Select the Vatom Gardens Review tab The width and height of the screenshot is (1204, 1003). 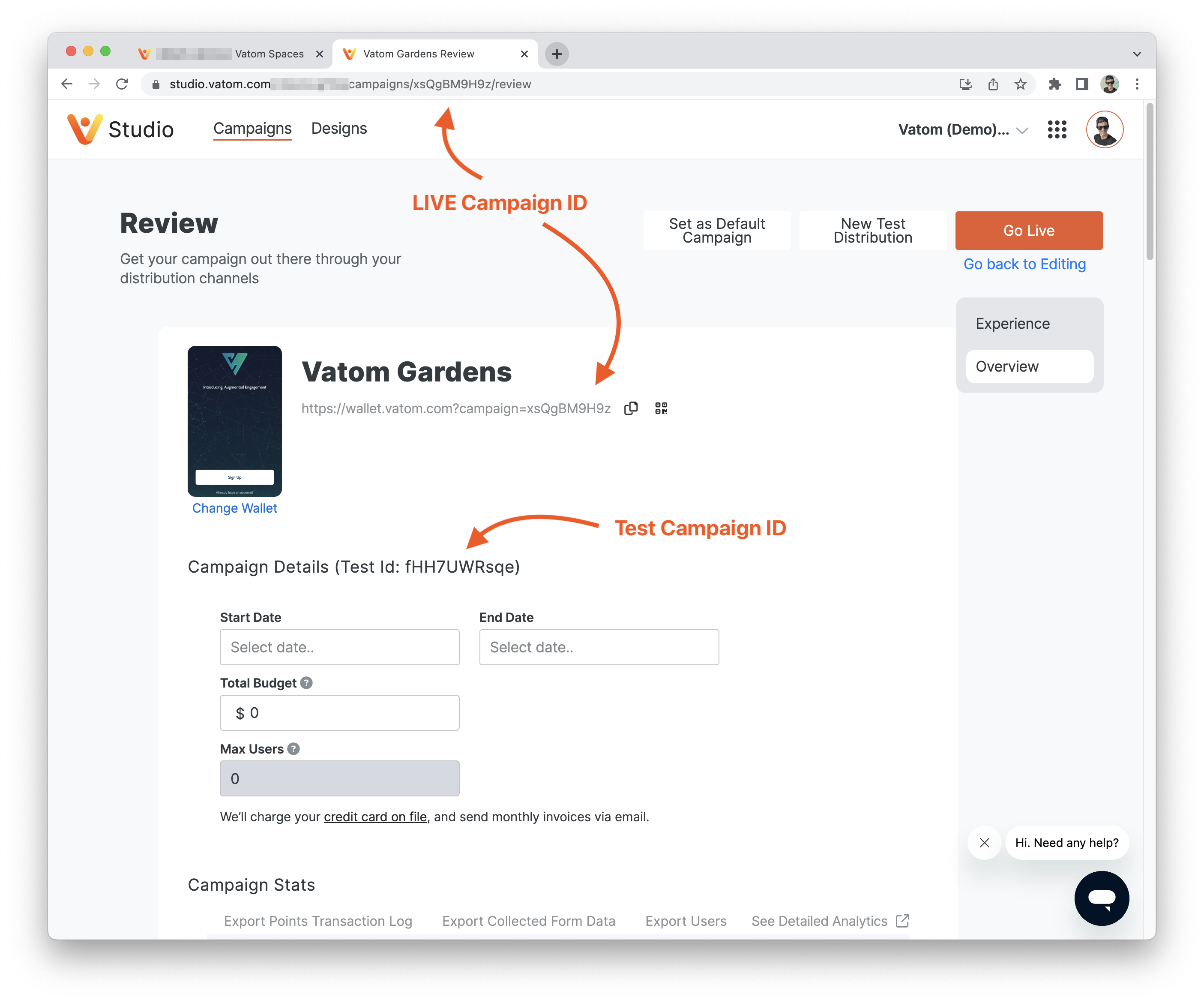tap(435, 54)
